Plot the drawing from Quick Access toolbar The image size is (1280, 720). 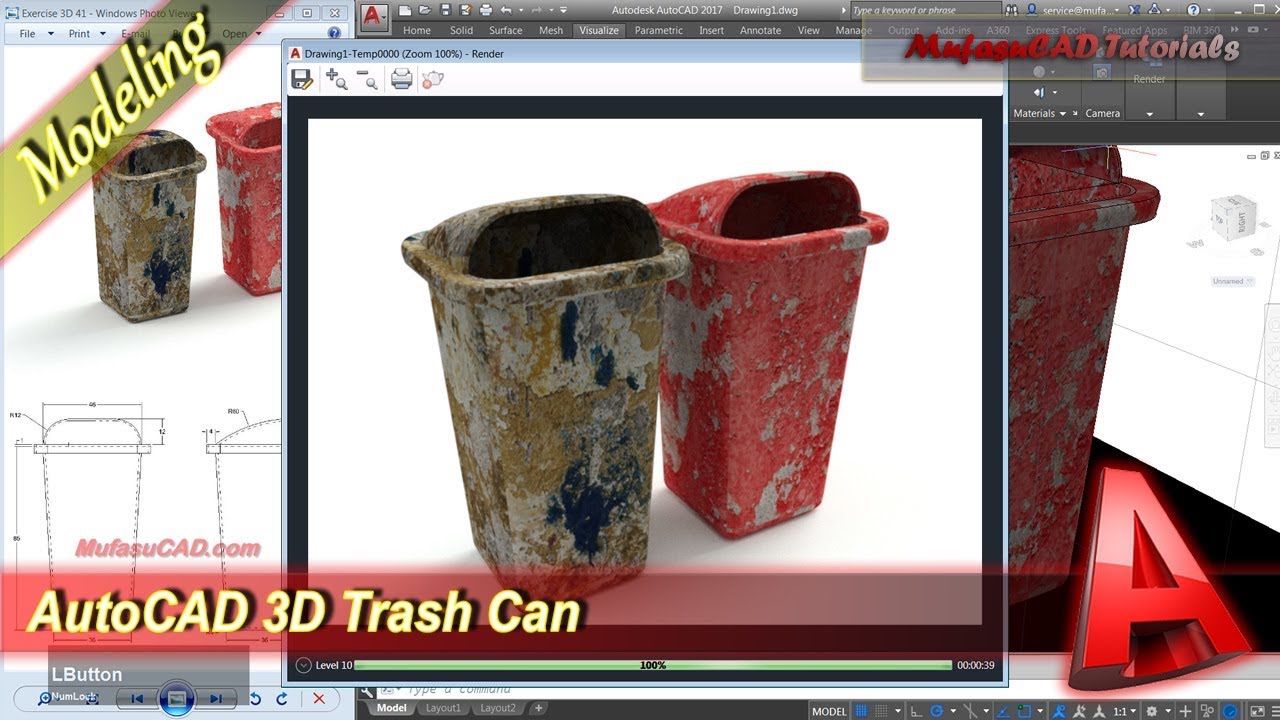coord(486,10)
